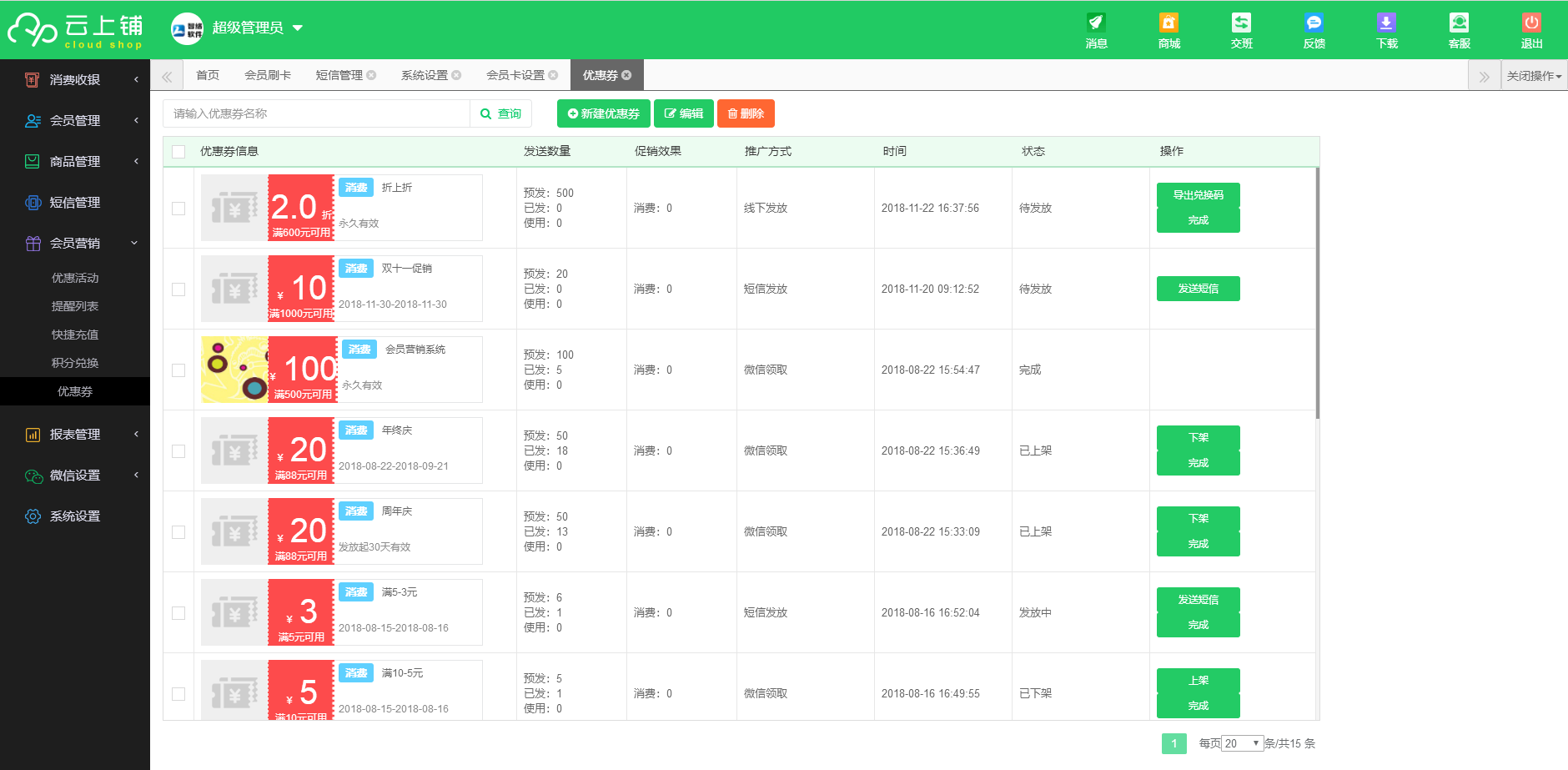Screen dimensions: 1568x770
Task: Expand the 商品管理 menu
Action: pyautogui.click(x=136, y=161)
